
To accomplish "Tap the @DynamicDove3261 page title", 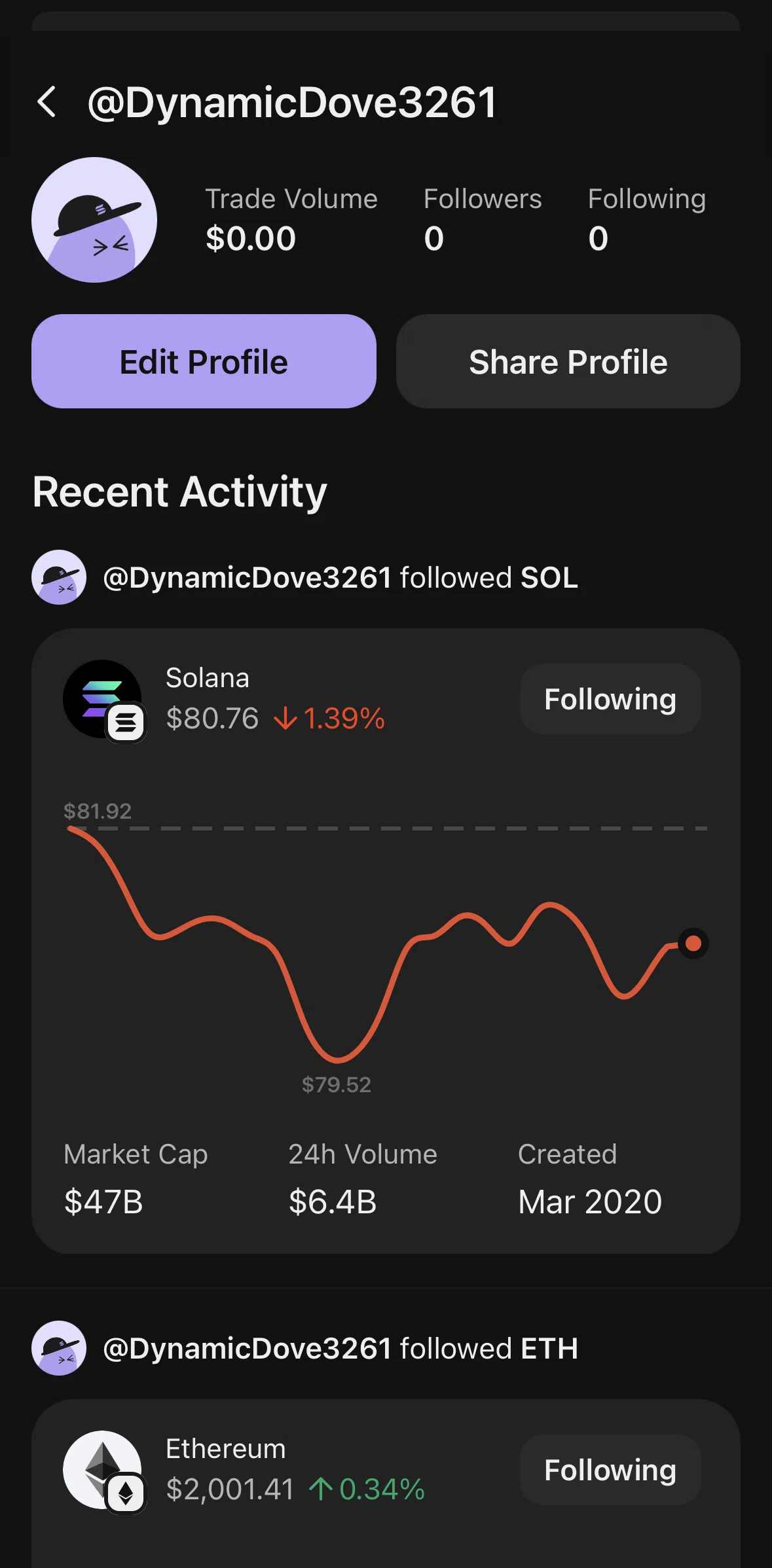I will click(x=293, y=103).
